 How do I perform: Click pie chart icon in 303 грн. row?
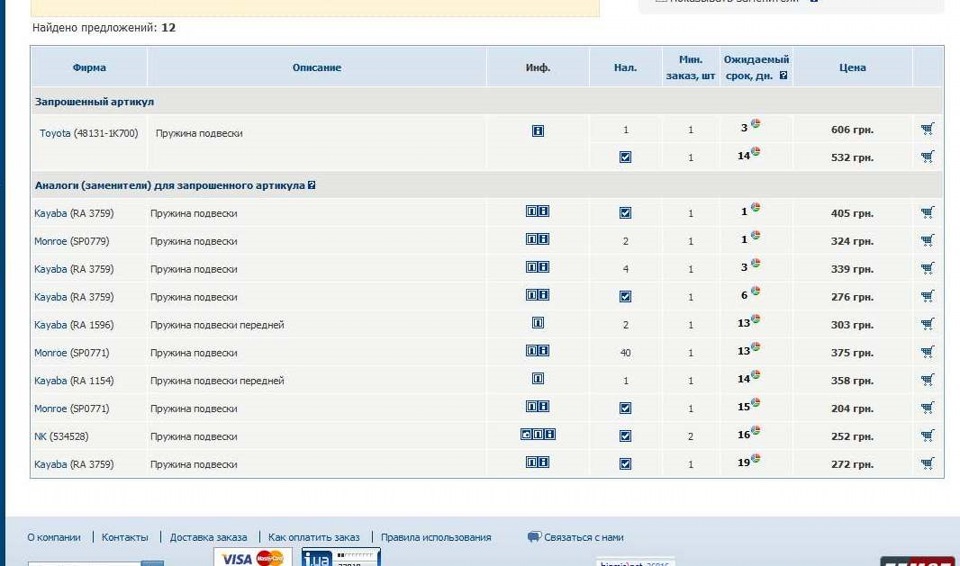click(756, 319)
